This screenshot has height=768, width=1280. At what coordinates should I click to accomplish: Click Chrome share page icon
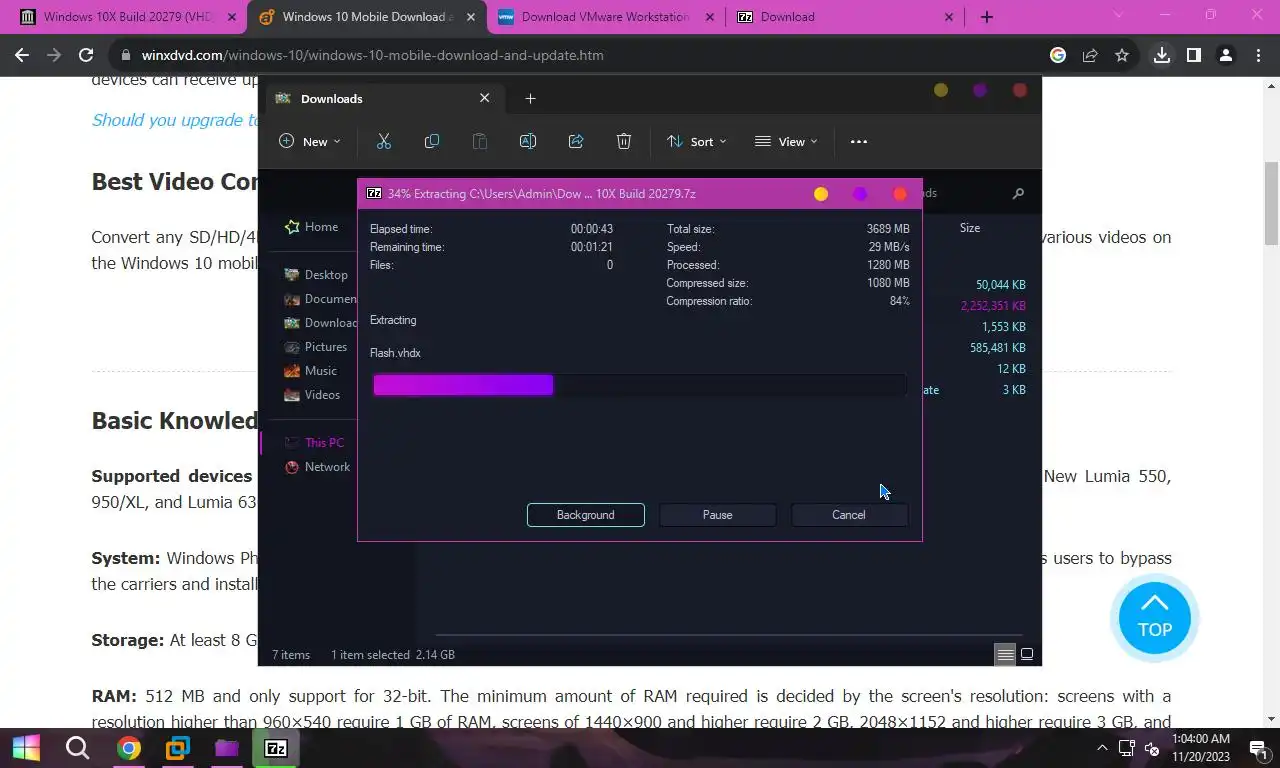[1090, 56]
